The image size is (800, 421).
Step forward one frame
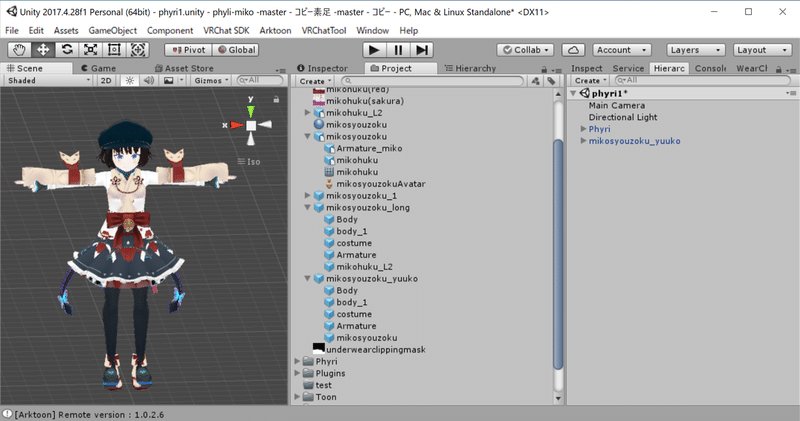(422, 49)
